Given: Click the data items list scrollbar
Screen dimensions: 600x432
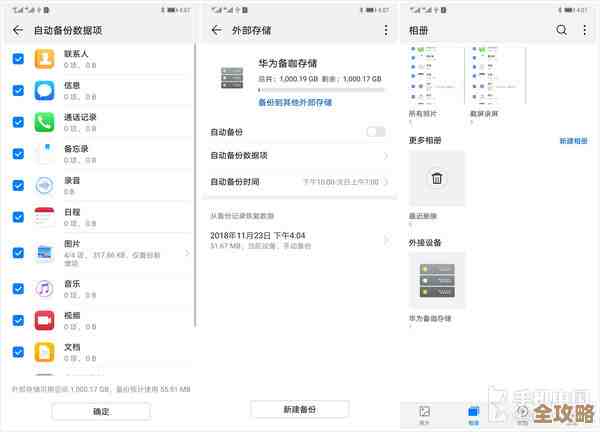Looking at the screenshot, I should click(x=195, y=186).
